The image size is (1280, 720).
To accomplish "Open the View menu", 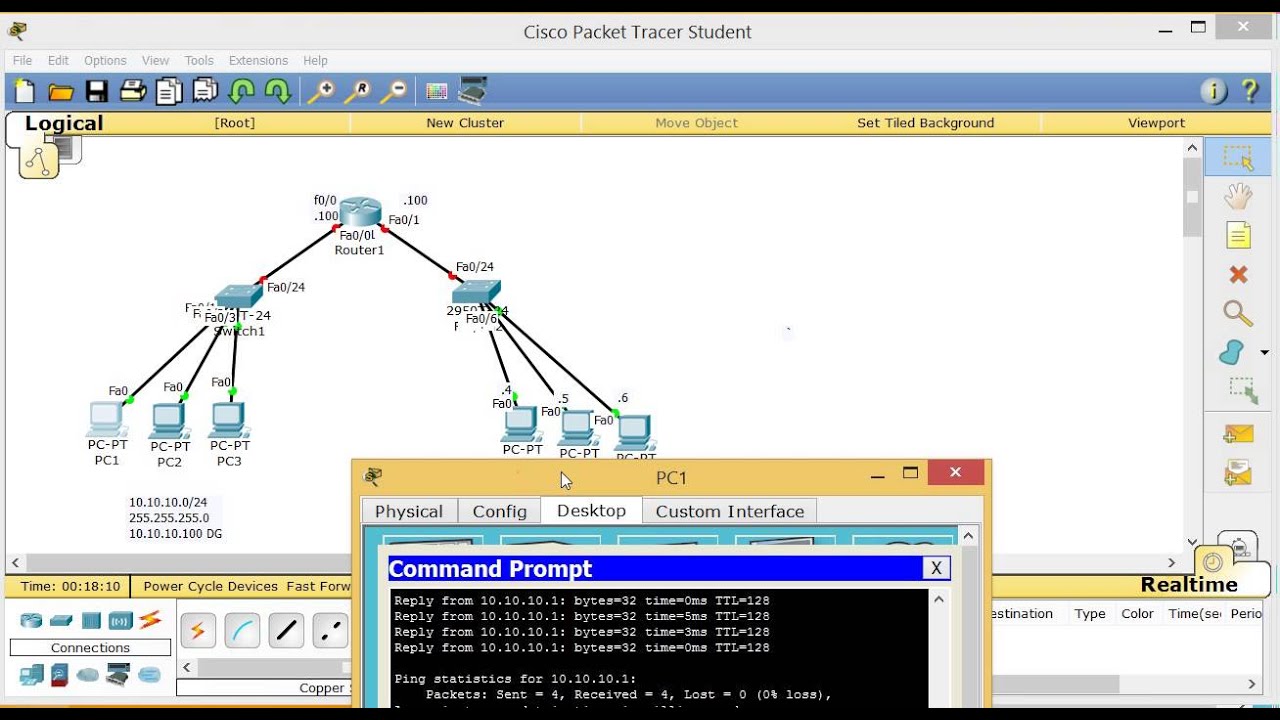I will [155, 60].
